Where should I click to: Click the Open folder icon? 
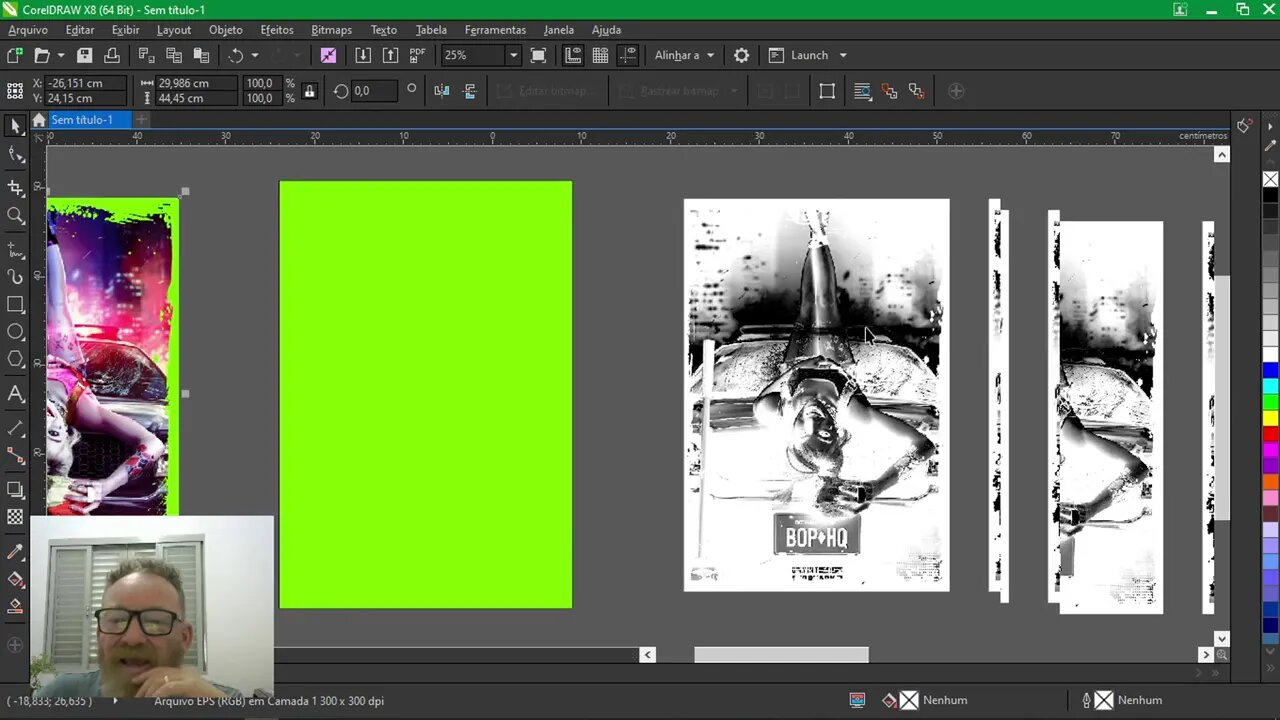click(41, 55)
